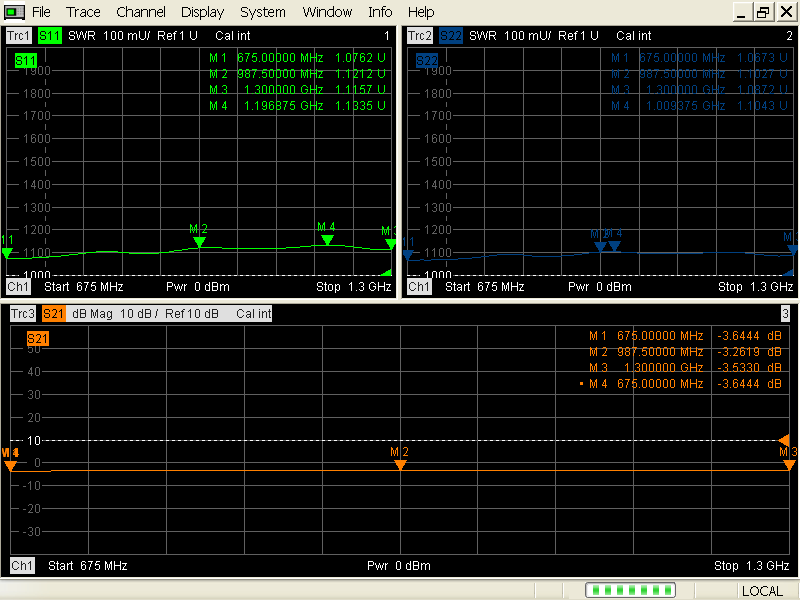Click marker M 2 triangle on S11 trace
This screenshot has width=800, height=600.
pos(199,242)
